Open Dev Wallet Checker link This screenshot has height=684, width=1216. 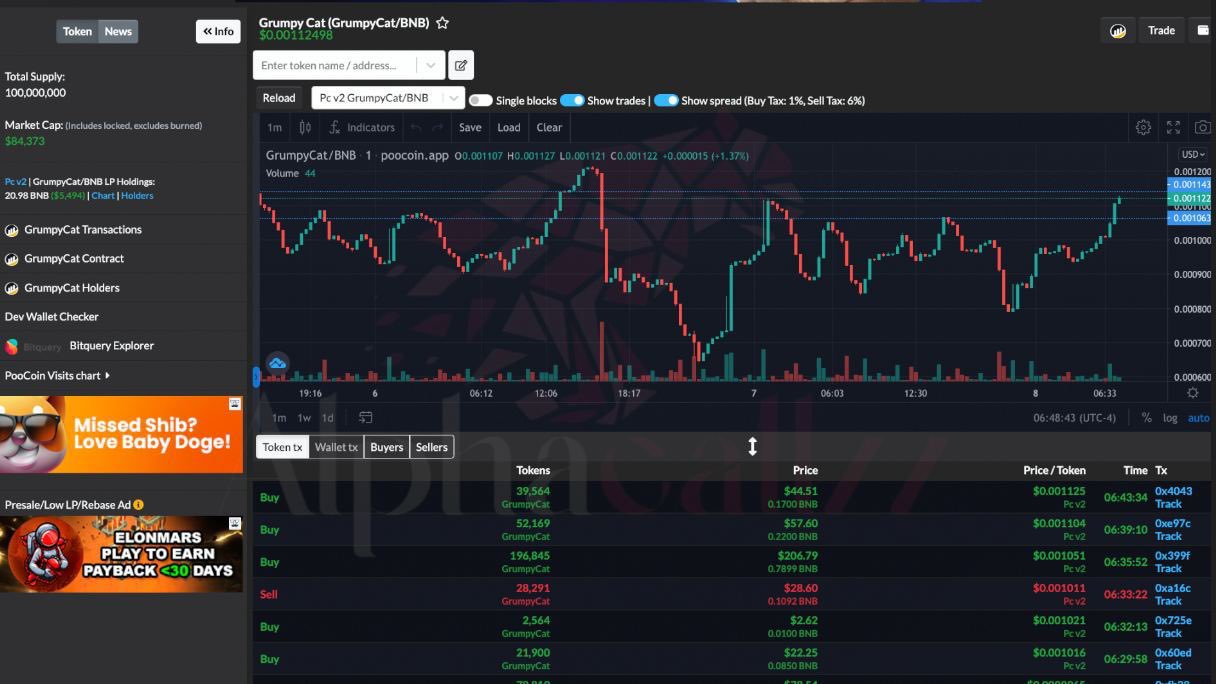[x=52, y=317]
